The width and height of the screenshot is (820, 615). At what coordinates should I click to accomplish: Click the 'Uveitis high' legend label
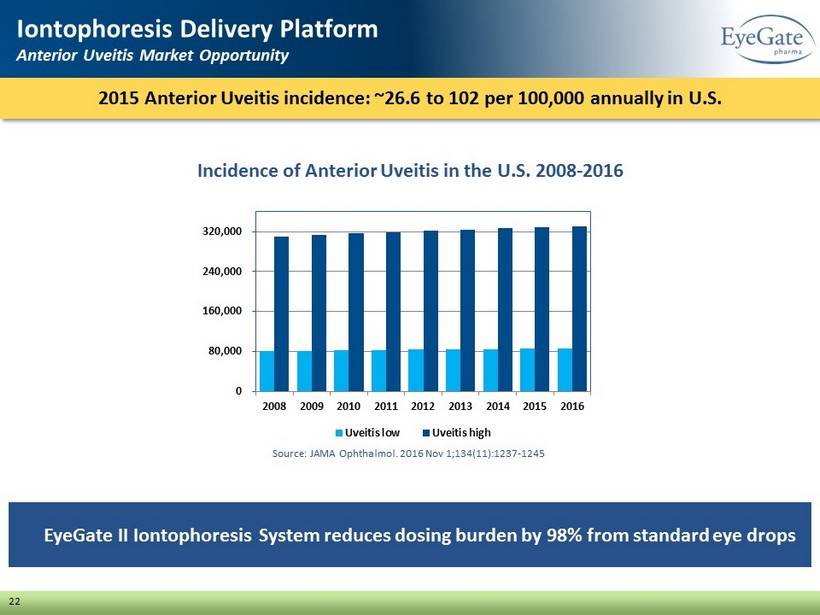coord(461,433)
